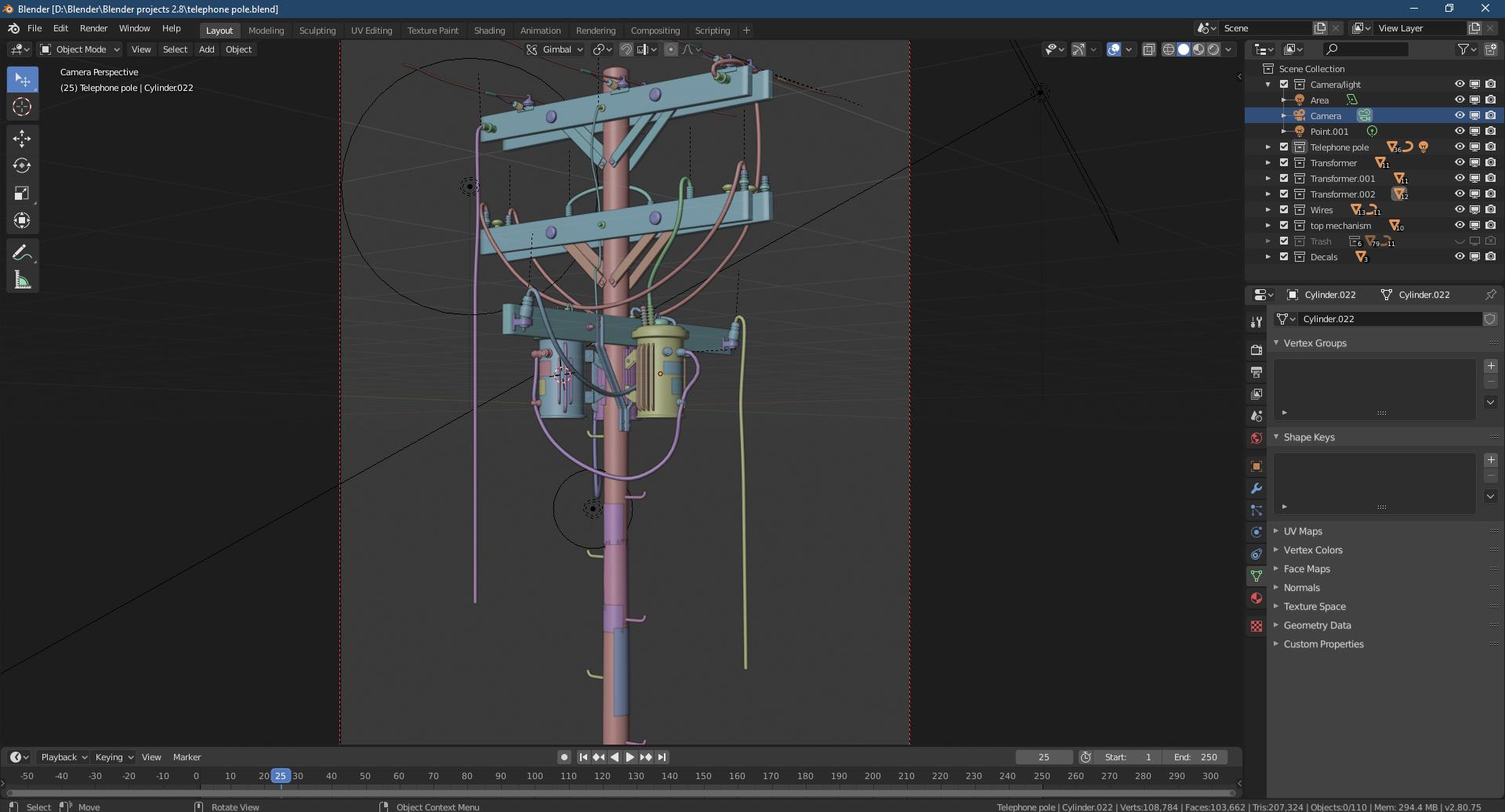
Task: Open the Texture checkerboard properties tab
Action: [1257, 626]
